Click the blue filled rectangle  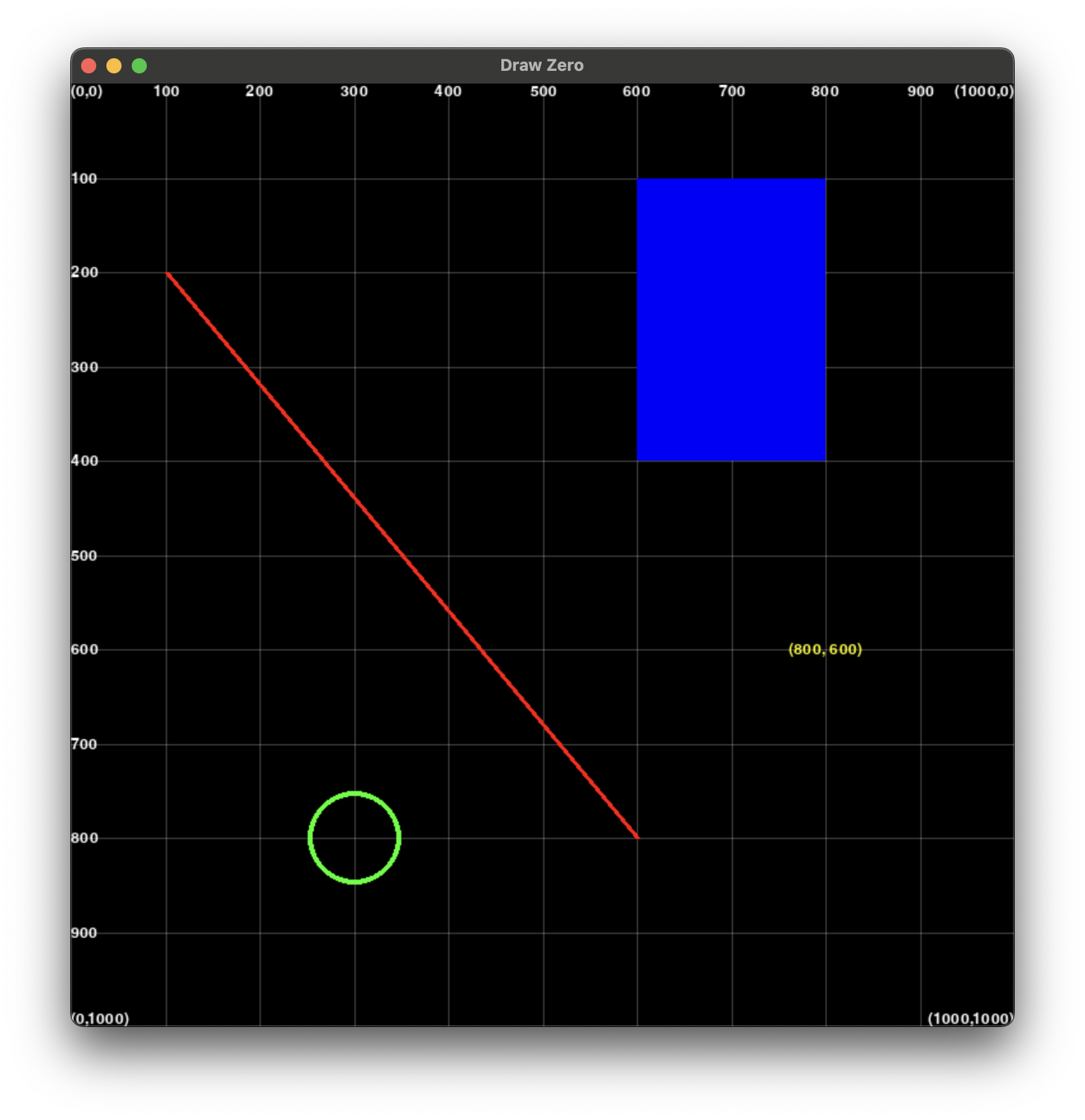click(731, 320)
